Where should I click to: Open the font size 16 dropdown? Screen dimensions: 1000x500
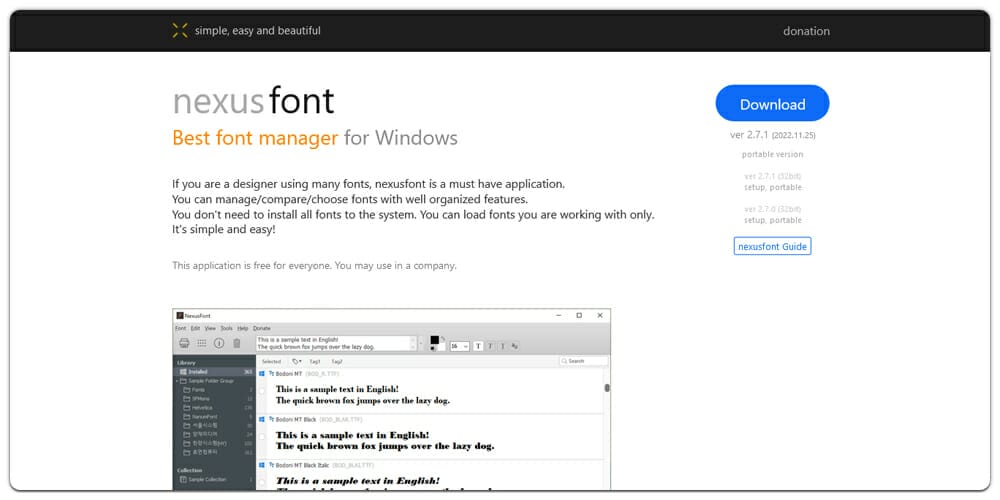(x=459, y=346)
